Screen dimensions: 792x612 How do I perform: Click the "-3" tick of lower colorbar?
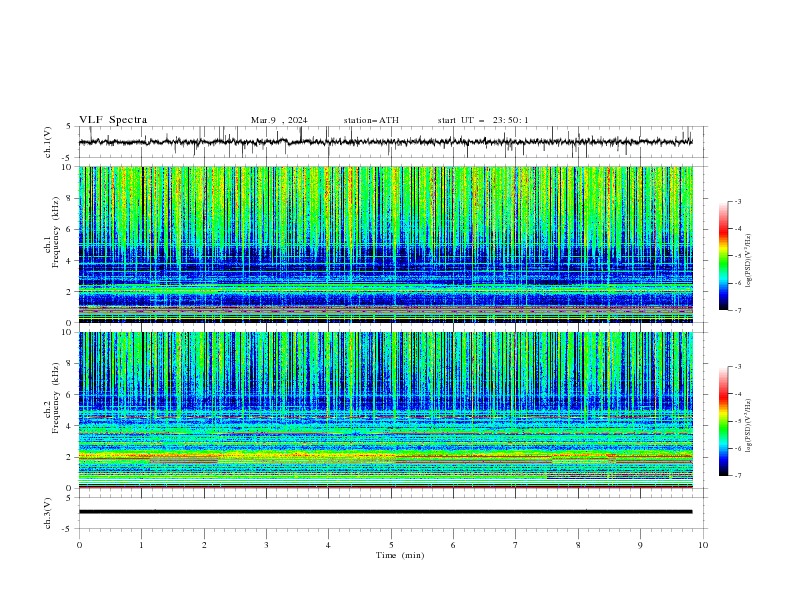[x=738, y=367]
